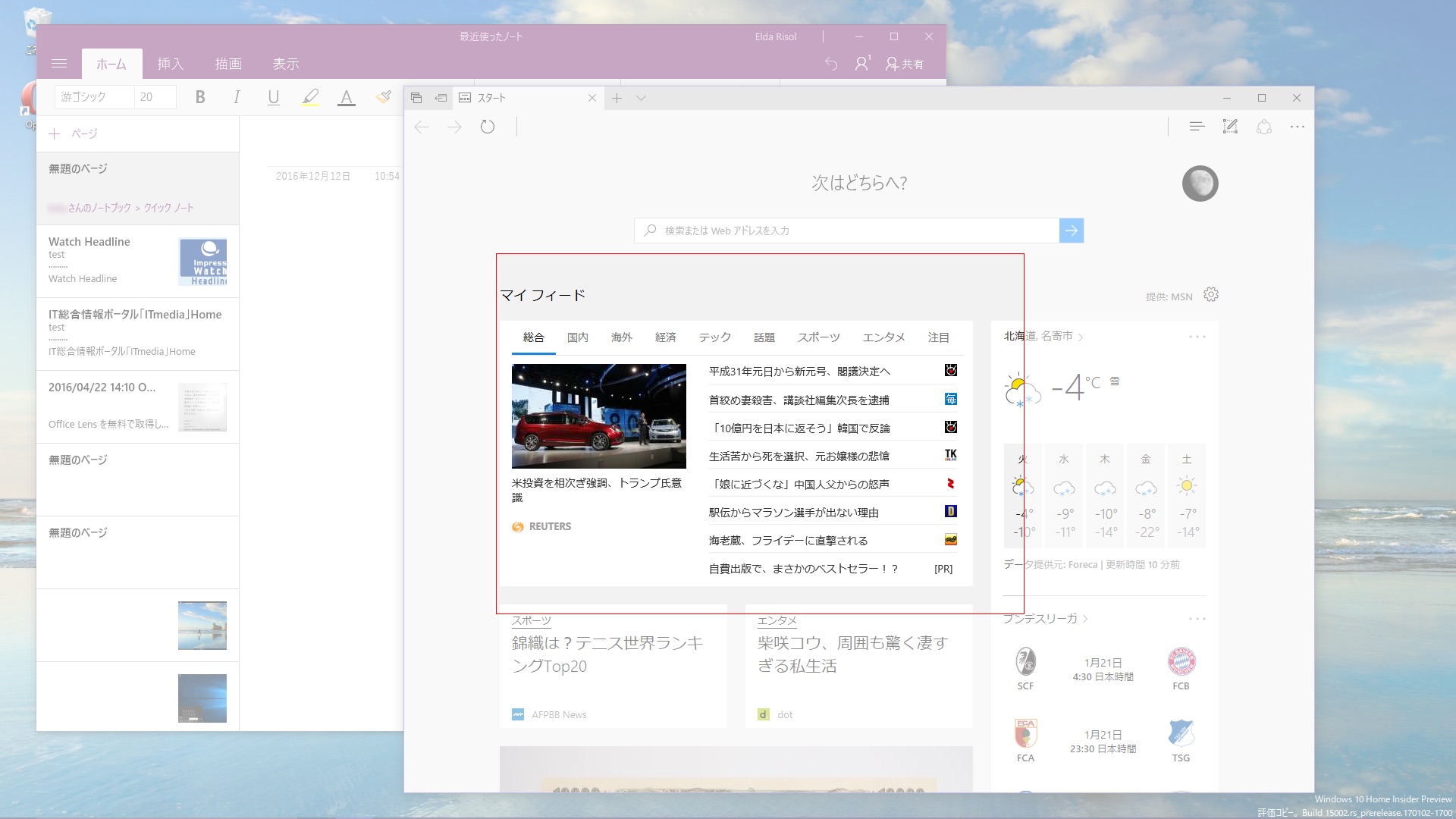
Task: Open My Feed settings gear
Action: pos(1211,294)
